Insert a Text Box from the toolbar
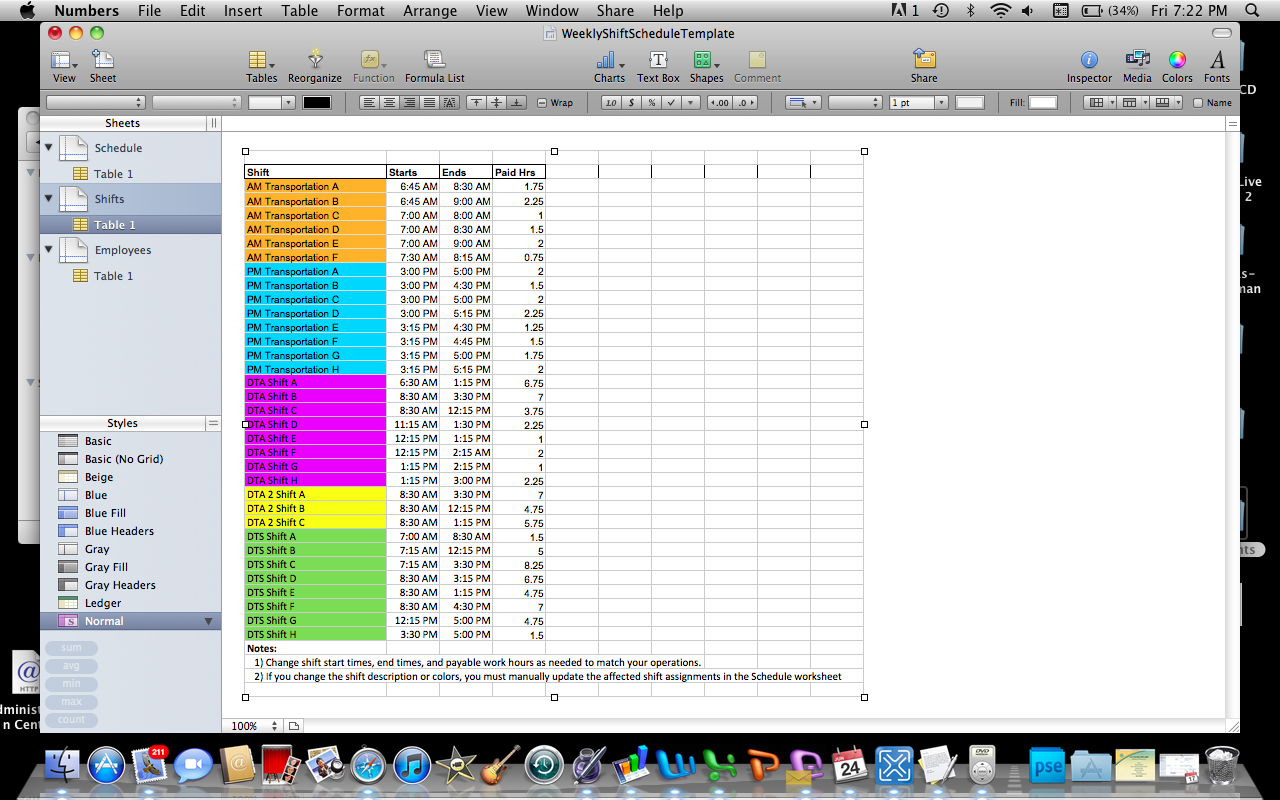The width and height of the screenshot is (1280, 800). (x=657, y=65)
